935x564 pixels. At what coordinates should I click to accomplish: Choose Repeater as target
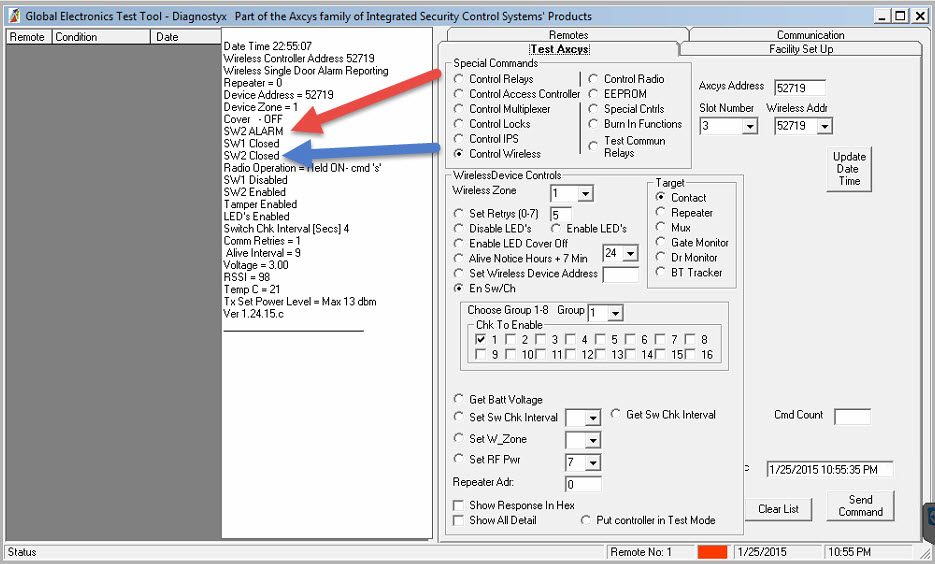tap(660, 212)
